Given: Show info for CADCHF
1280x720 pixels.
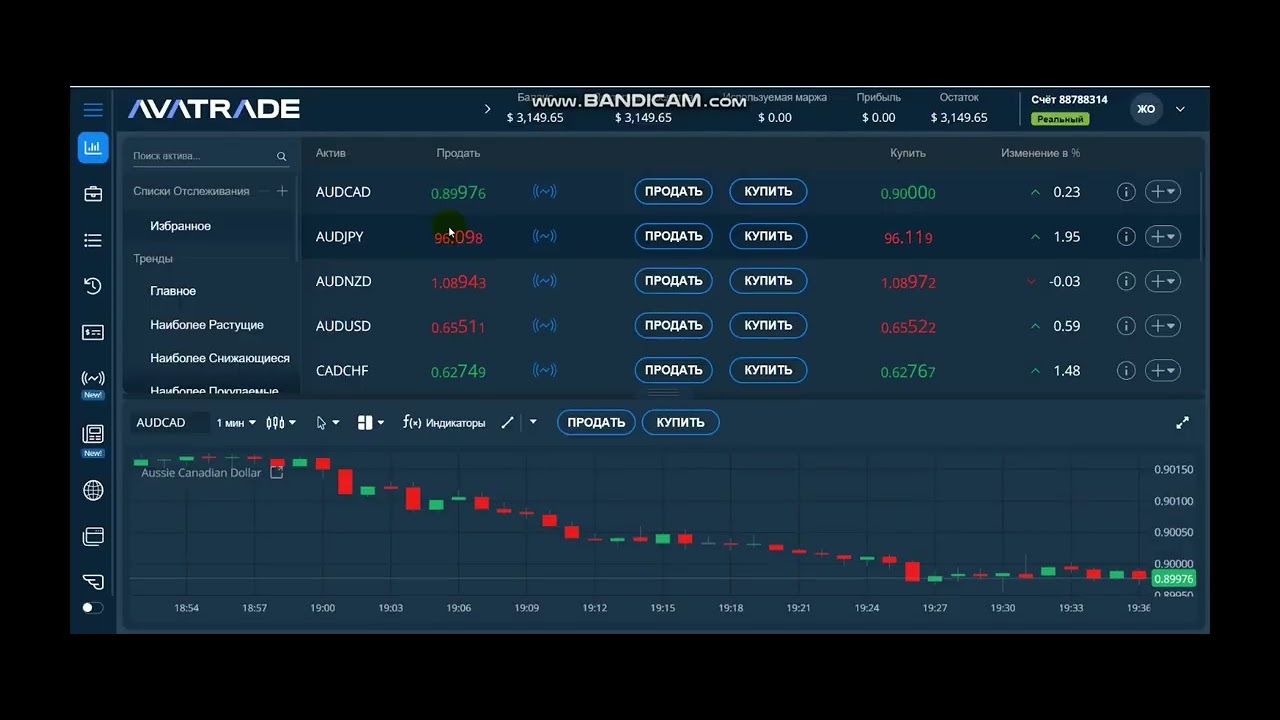Looking at the screenshot, I should (x=1126, y=371).
